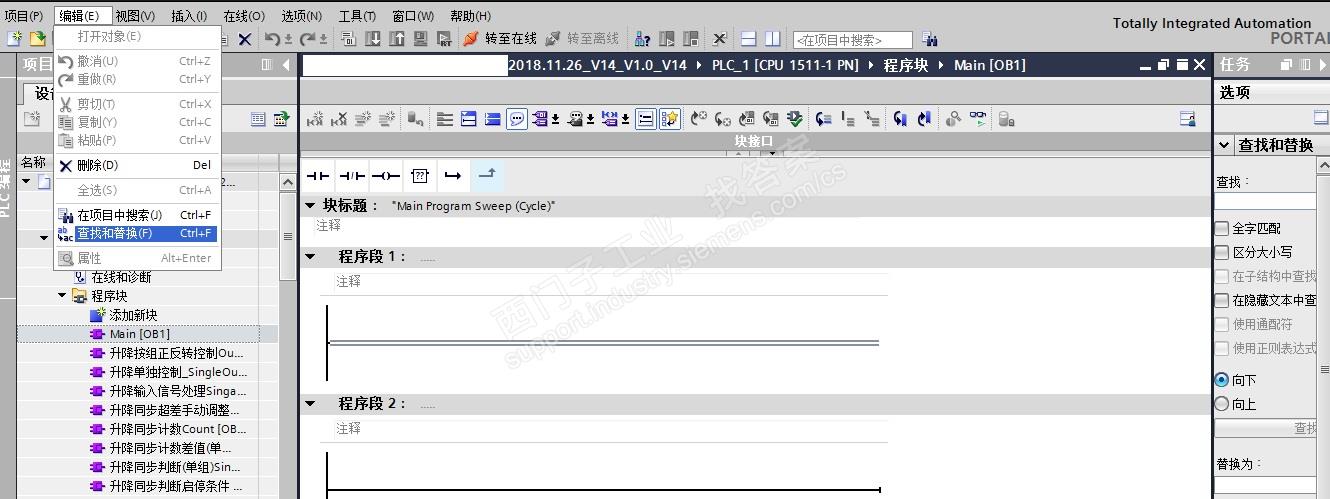1330x499 pixels.
Task: Open the 帮助(H) menu
Action: [x=470, y=16]
